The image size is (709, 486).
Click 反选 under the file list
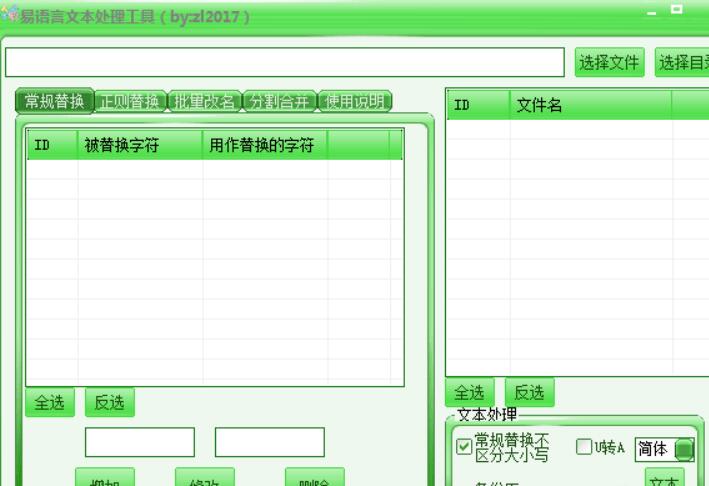(x=529, y=392)
